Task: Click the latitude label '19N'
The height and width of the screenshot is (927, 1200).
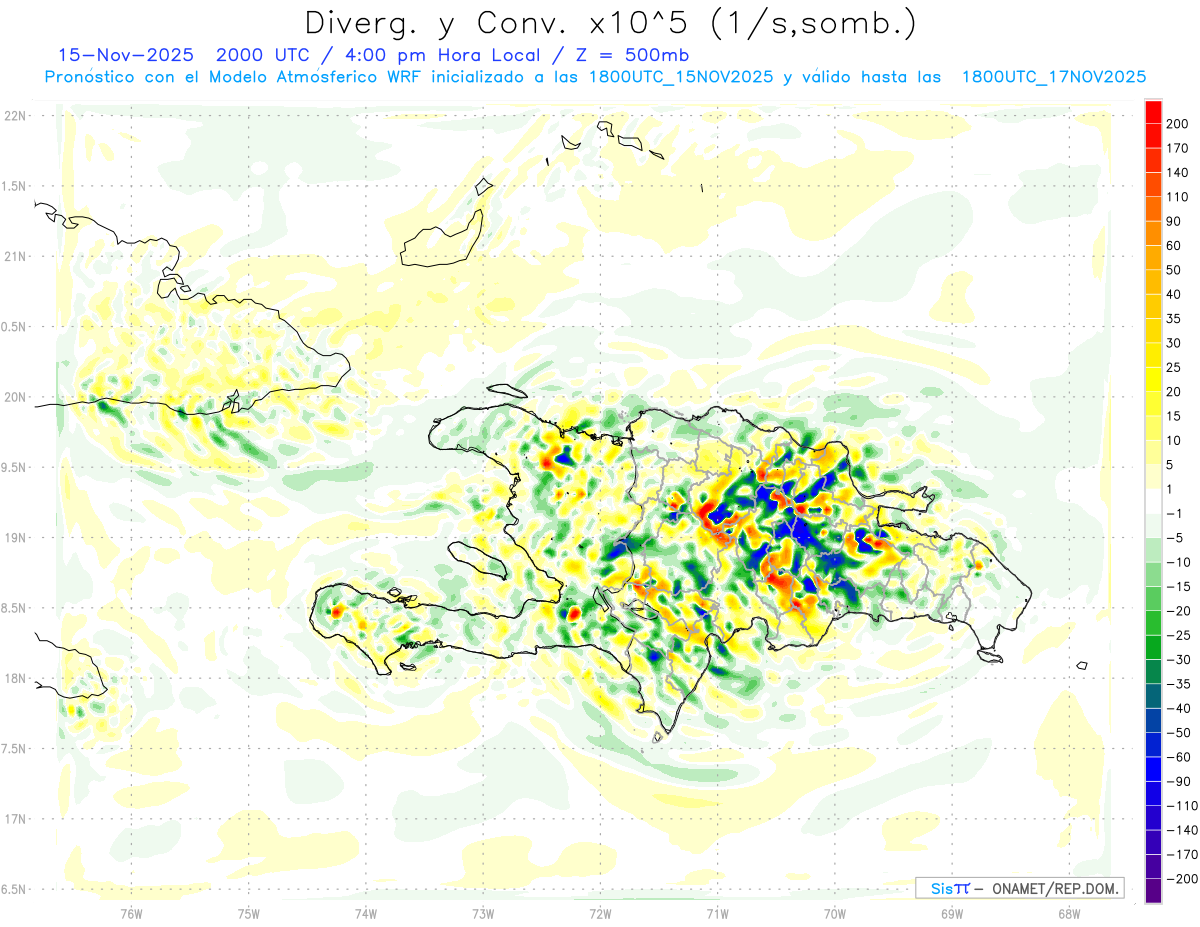Action: click(14, 538)
